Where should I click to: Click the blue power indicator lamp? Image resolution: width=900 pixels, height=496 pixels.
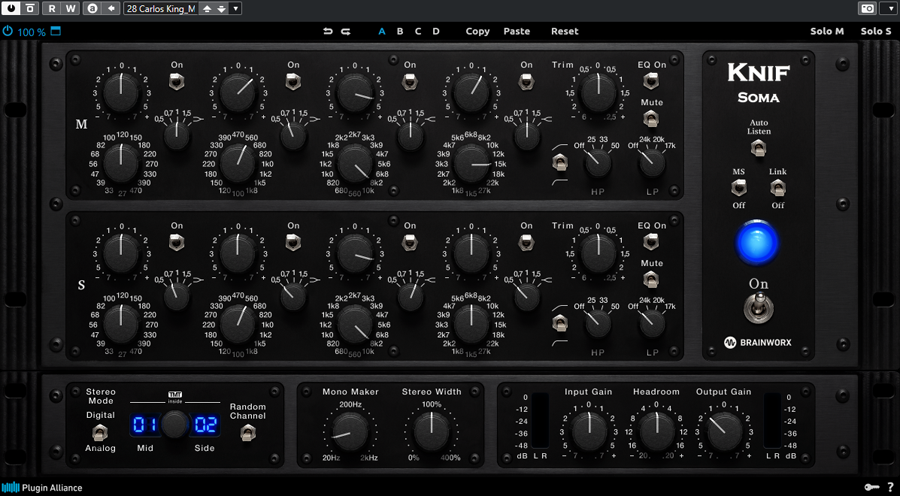click(758, 242)
